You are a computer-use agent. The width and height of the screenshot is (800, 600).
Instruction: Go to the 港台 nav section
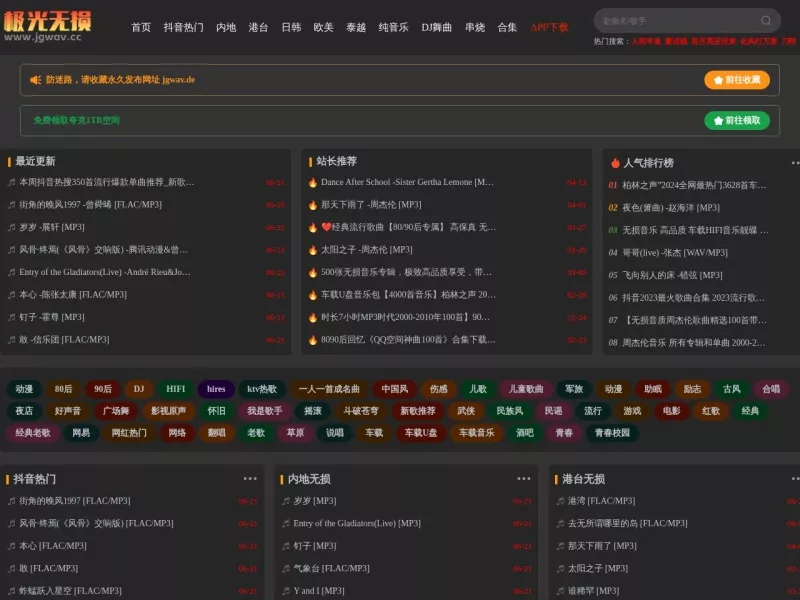(258, 27)
